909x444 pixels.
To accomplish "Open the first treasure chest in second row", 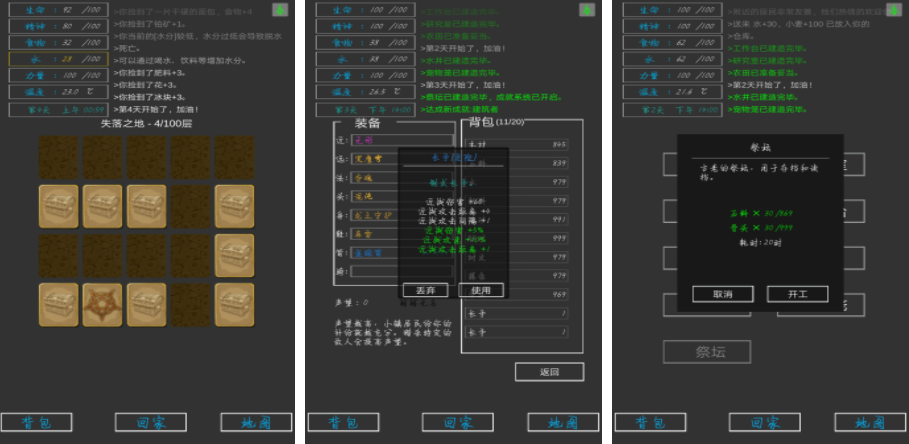I will click(x=58, y=206).
